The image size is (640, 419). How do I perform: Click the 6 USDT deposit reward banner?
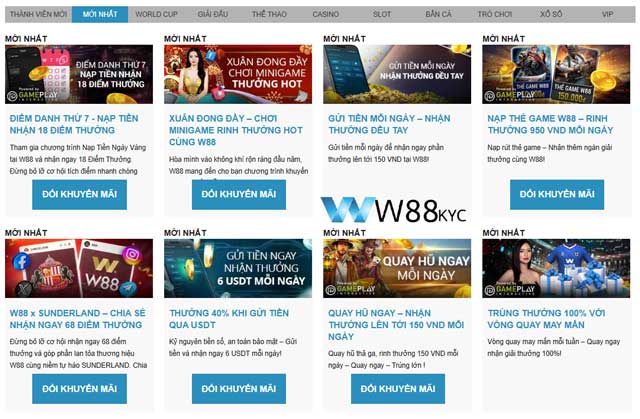pos(238,268)
